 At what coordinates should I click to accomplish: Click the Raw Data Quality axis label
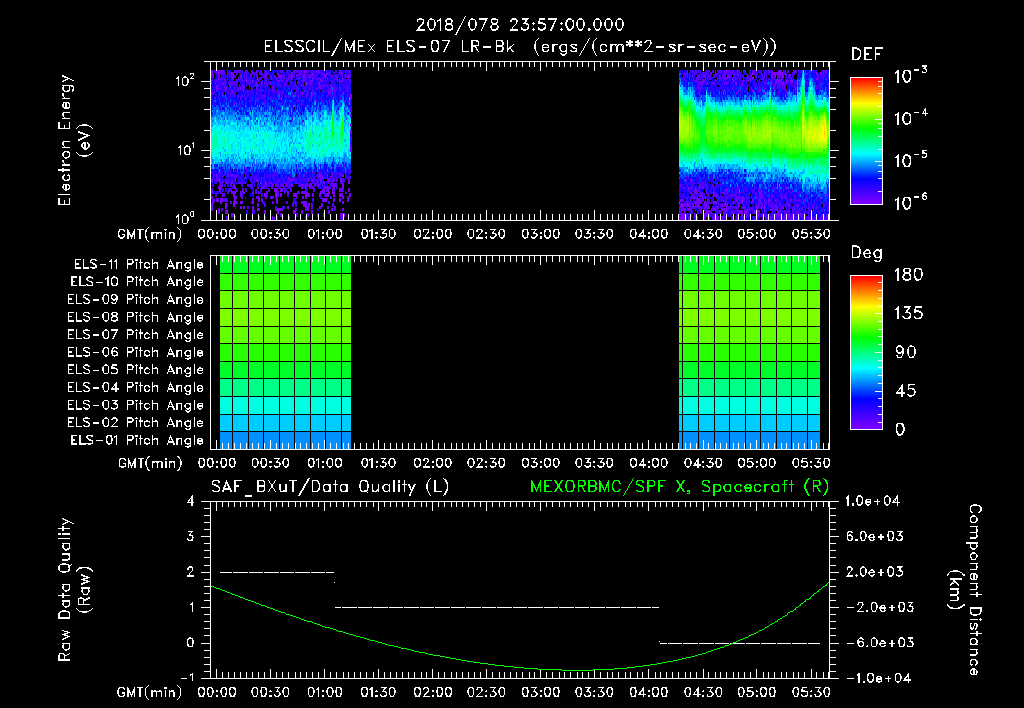coord(73,590)
